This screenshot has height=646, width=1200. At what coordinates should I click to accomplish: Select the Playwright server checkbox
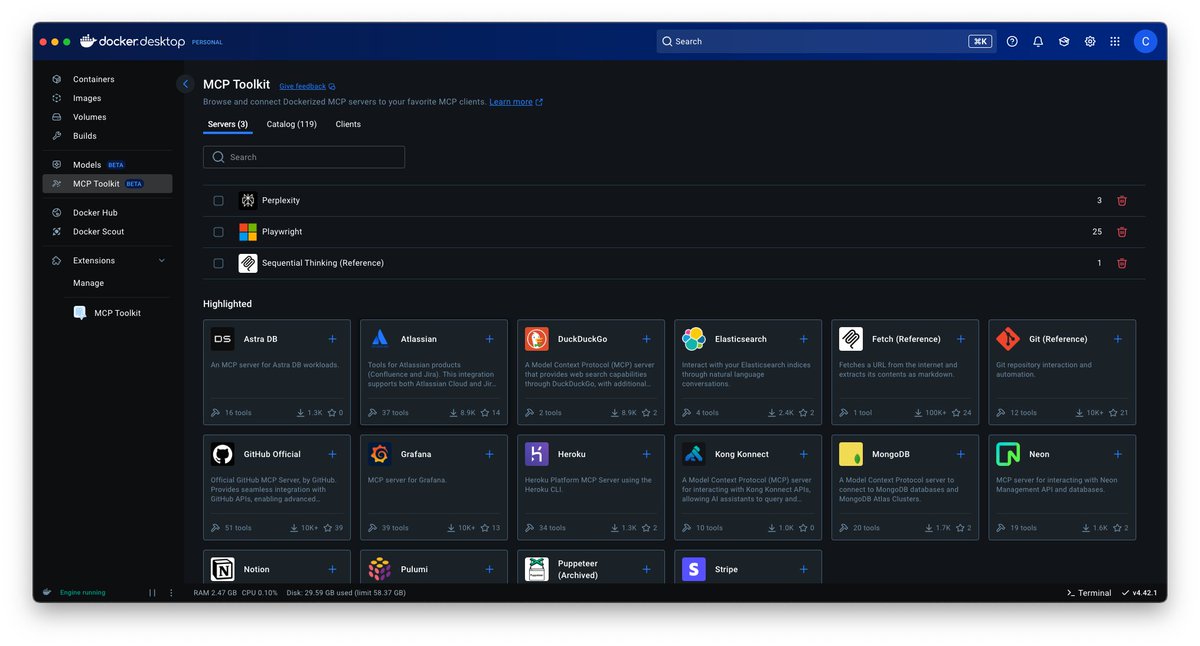coord(218,232)
